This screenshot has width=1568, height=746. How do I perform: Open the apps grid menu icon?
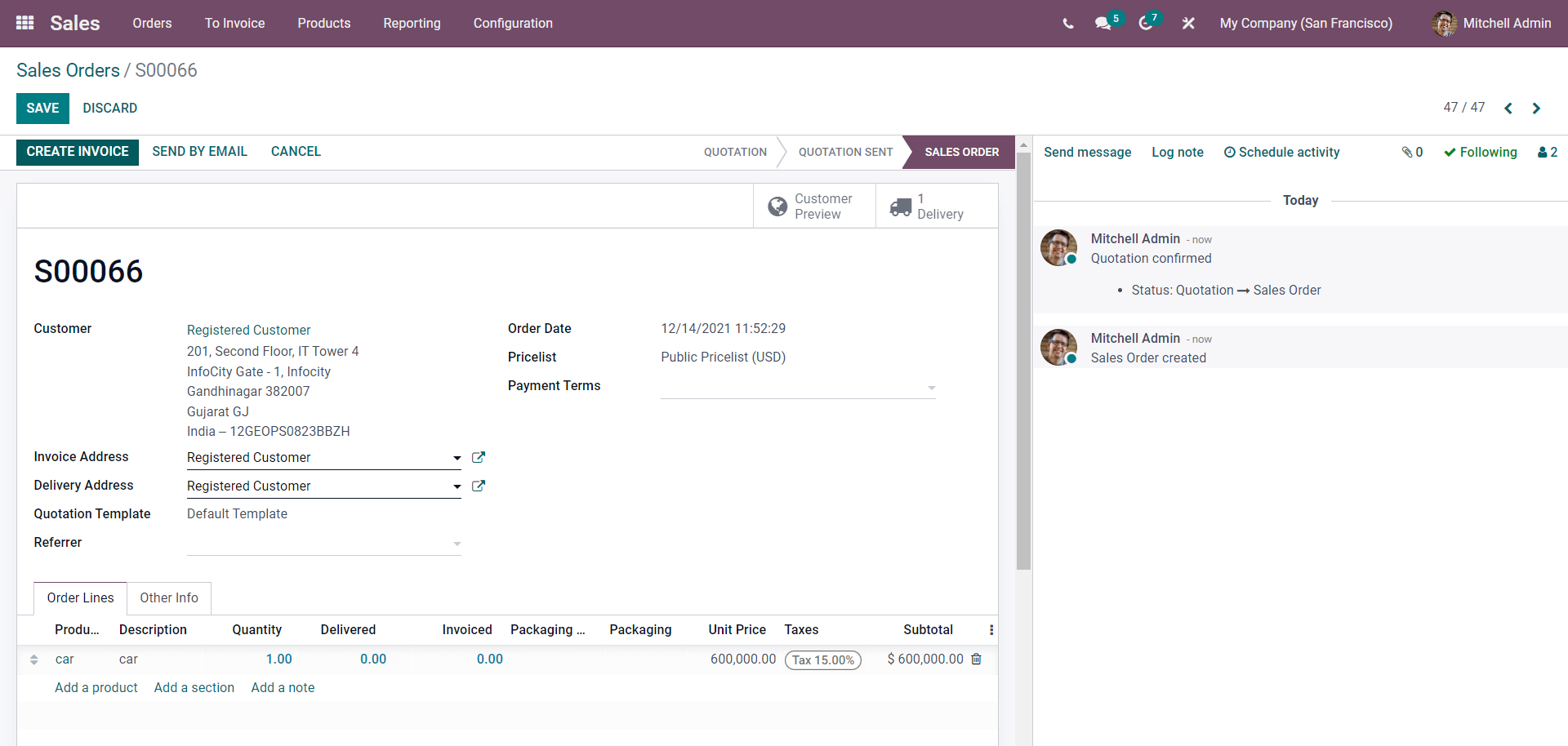(24, 23)
